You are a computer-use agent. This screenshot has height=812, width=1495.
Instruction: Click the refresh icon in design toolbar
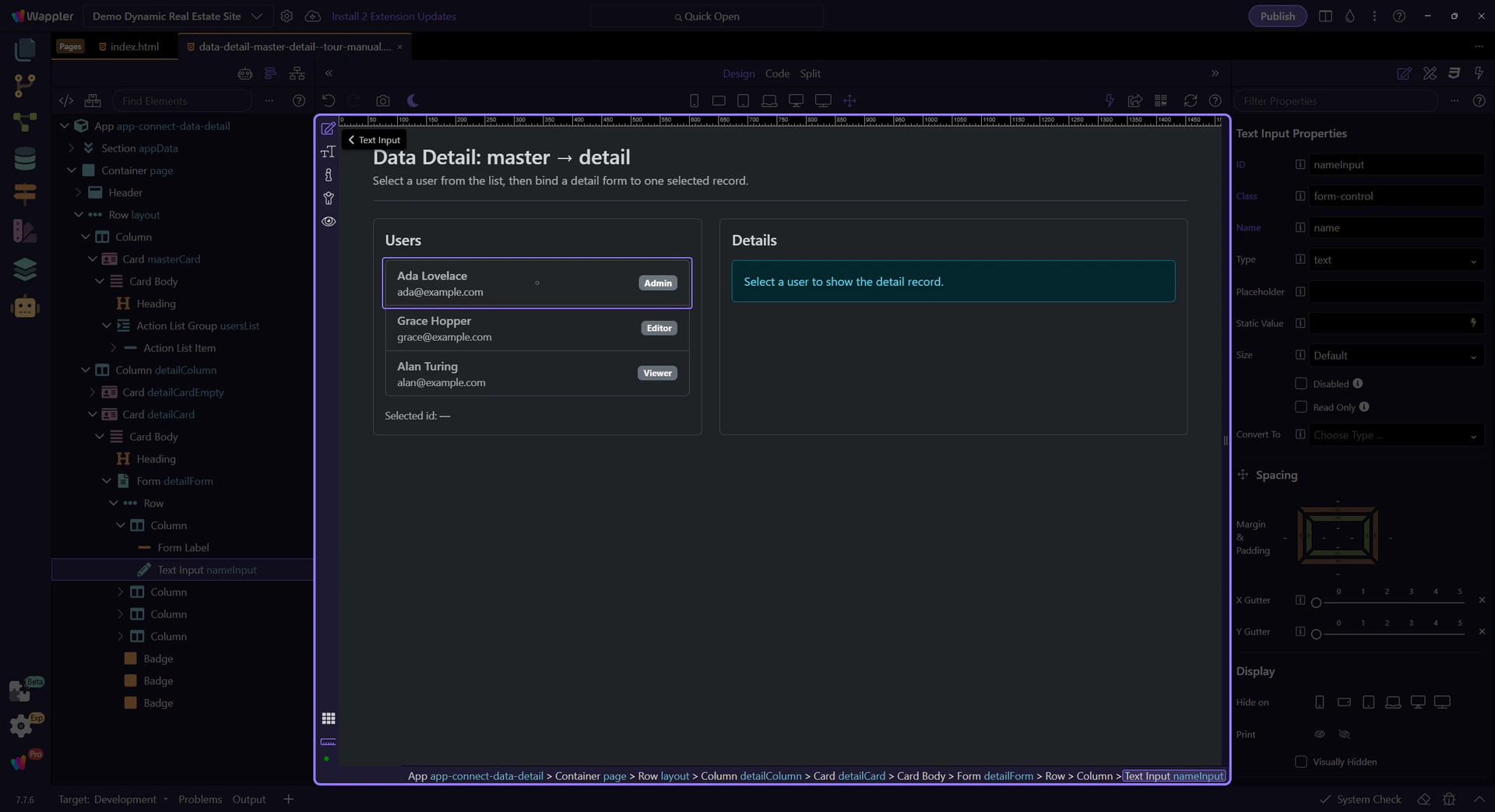click(x=1190, y=100)
